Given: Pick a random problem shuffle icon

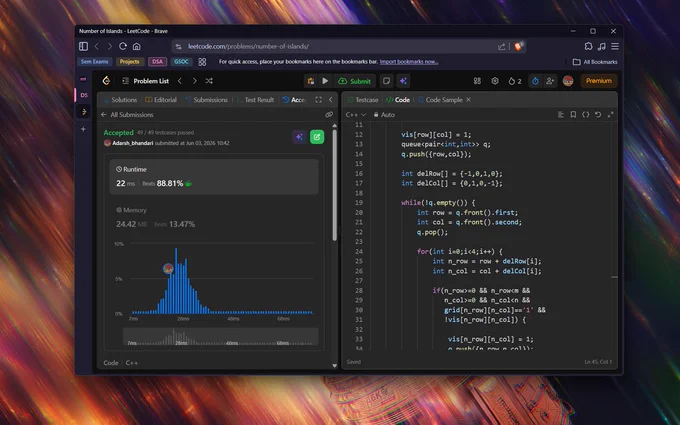Looking at the screenshot, I should point(209,81).
